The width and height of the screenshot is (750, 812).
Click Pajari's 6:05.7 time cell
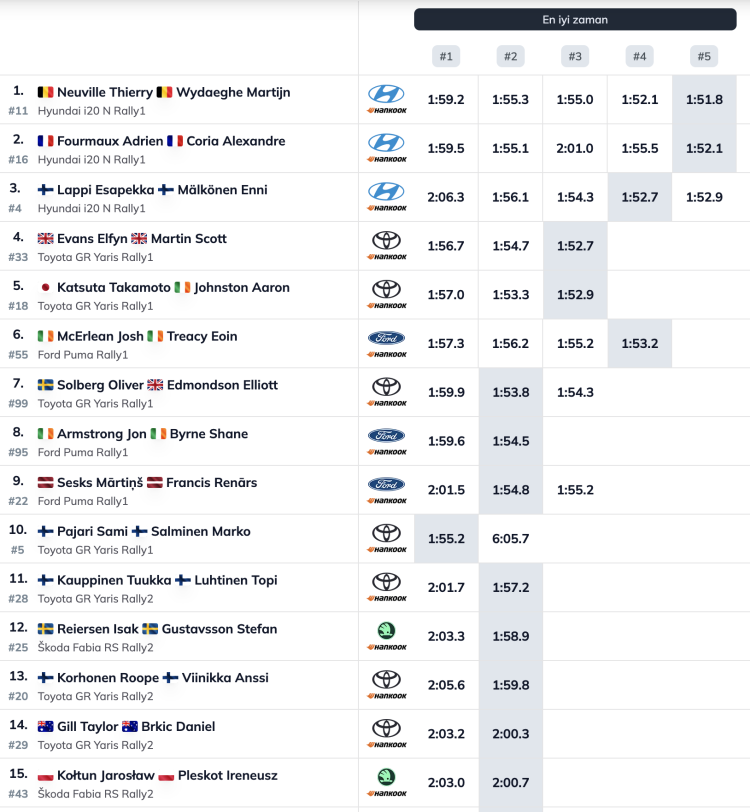pos(510,539)
